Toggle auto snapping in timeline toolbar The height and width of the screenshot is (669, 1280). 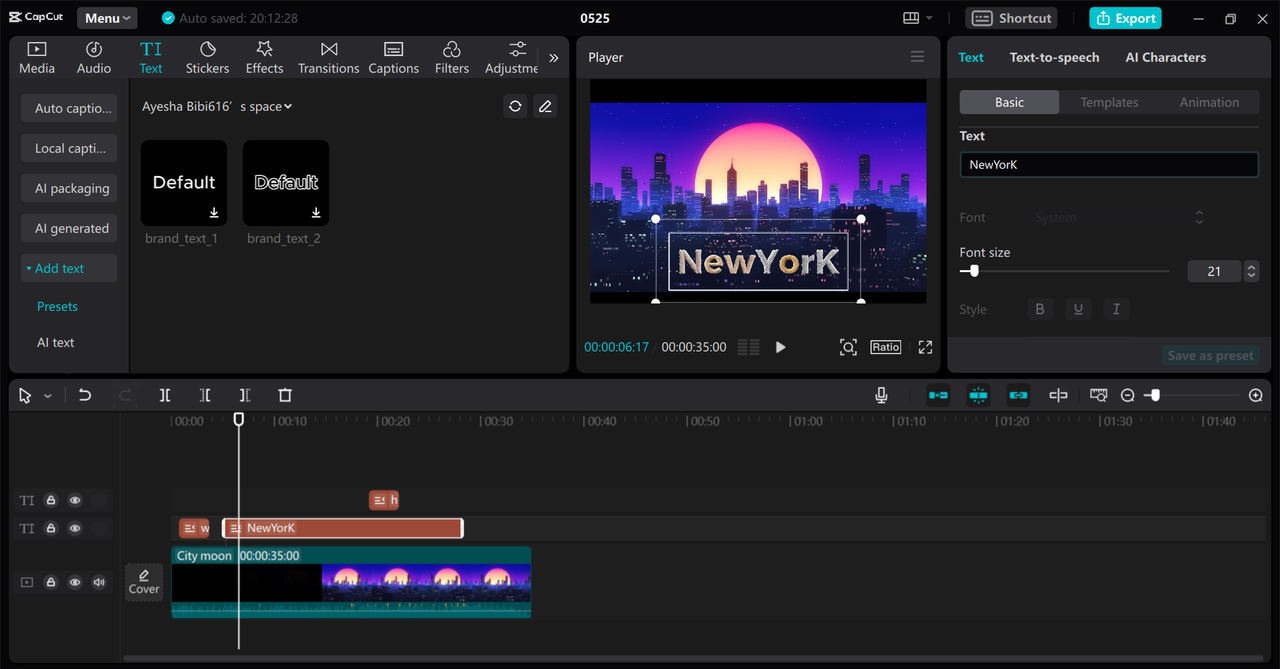[x=978, y=395]
